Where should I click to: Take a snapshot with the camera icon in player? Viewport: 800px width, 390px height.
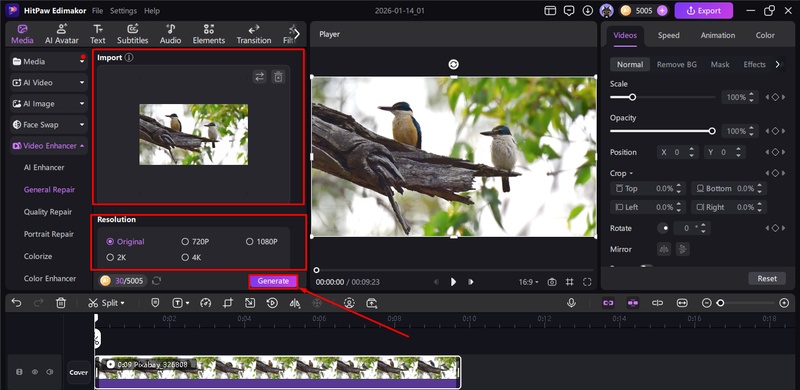(x=552, y=282)
